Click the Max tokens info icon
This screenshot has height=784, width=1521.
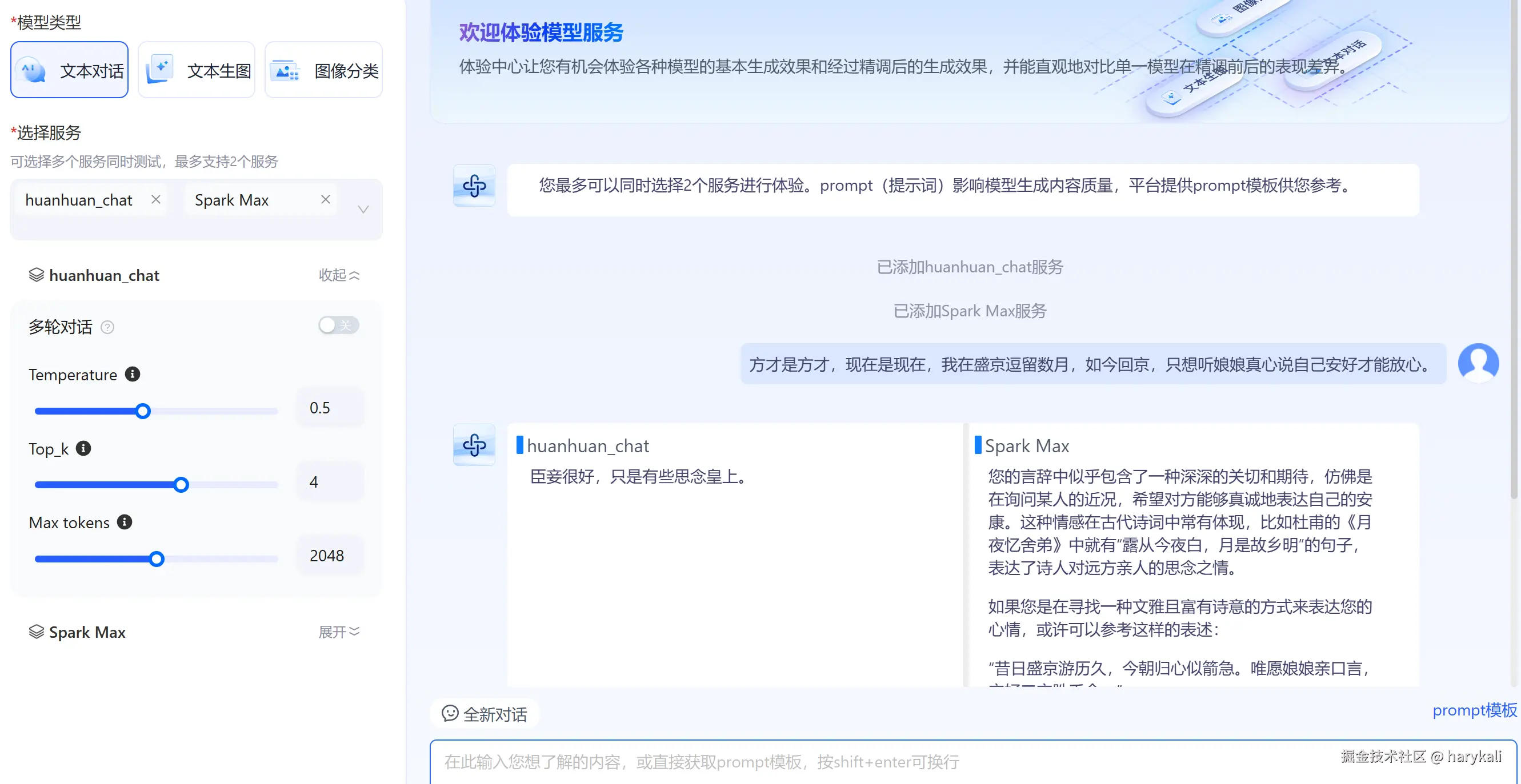pos(124,522)
